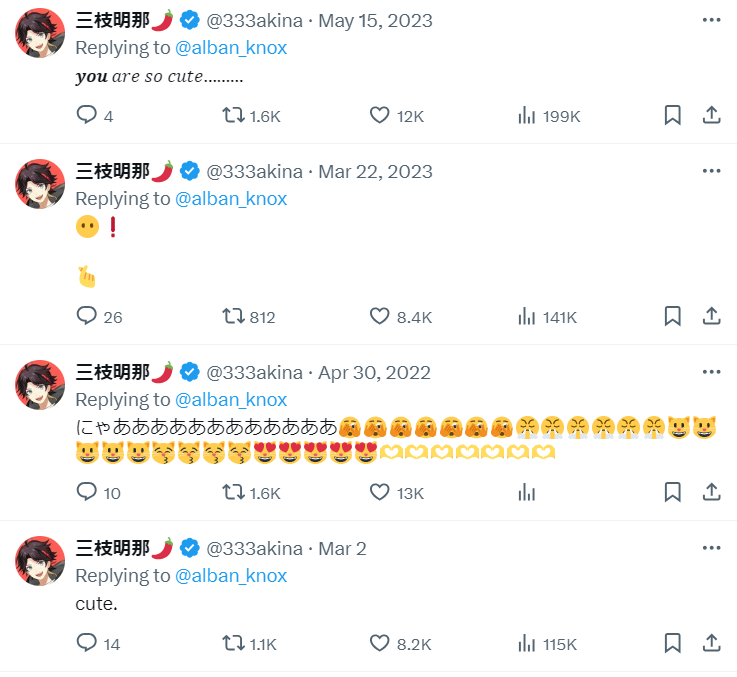
Task: Open more options for May 15, 2023 tweet
Action: click(x=712, y=20)
